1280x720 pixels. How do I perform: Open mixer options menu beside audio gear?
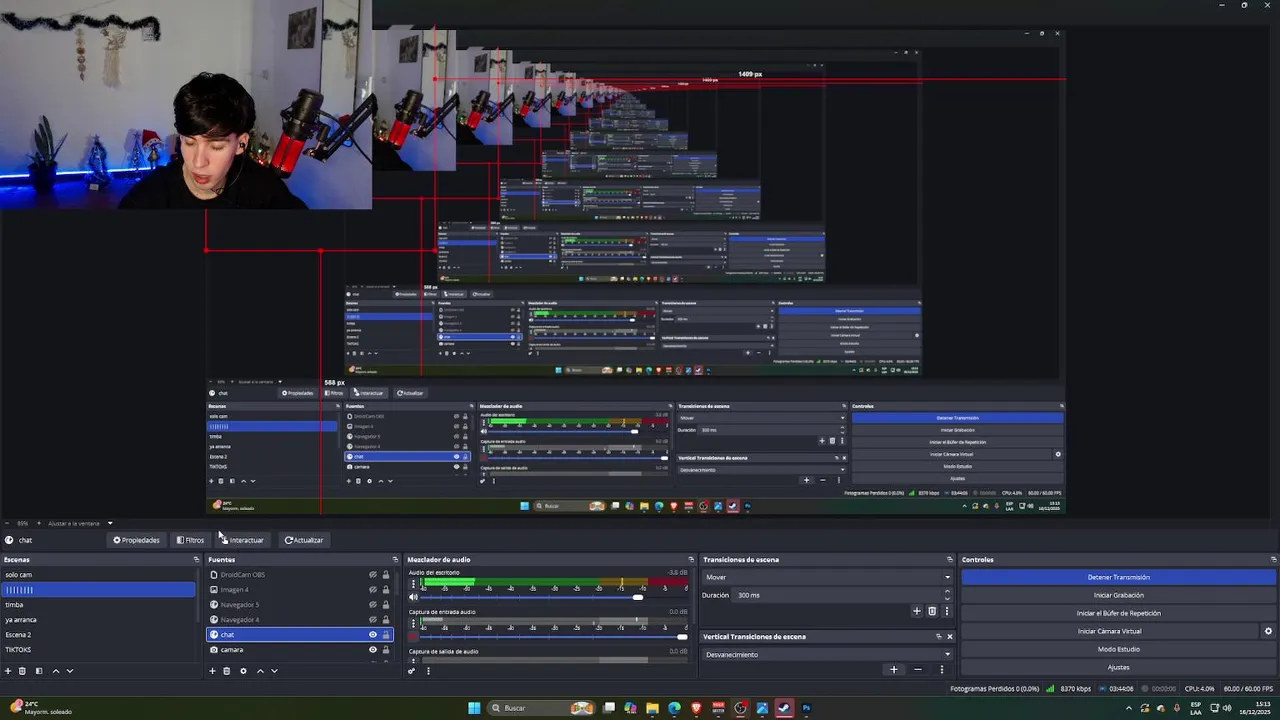pyautogui.click(x=428, y=671)
